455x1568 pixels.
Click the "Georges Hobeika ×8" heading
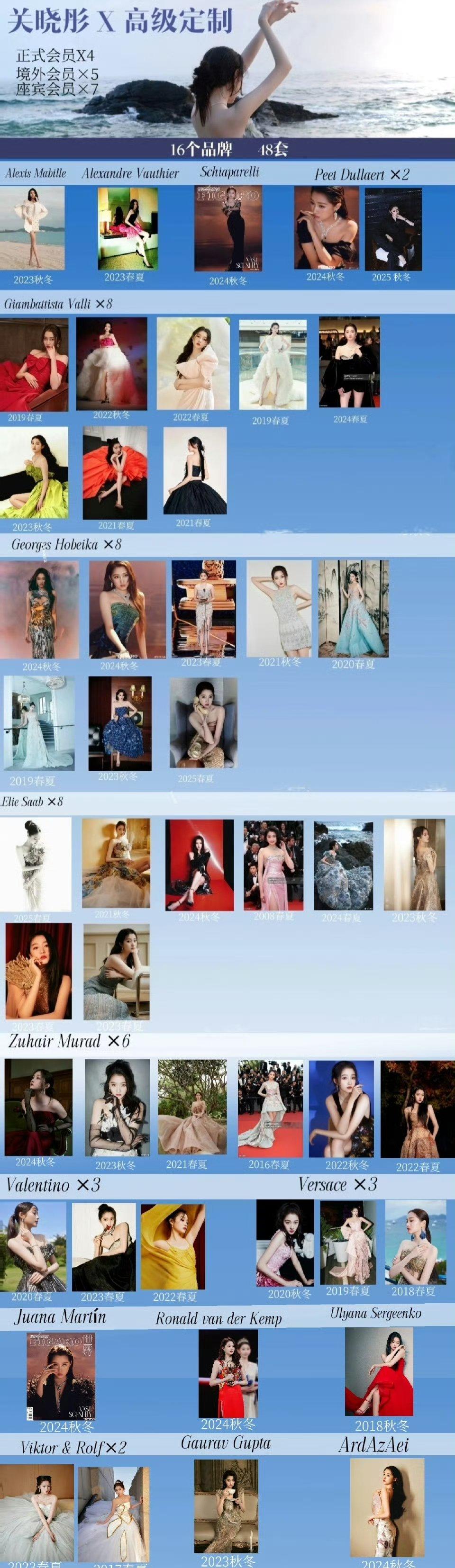(x=66, y=544)
